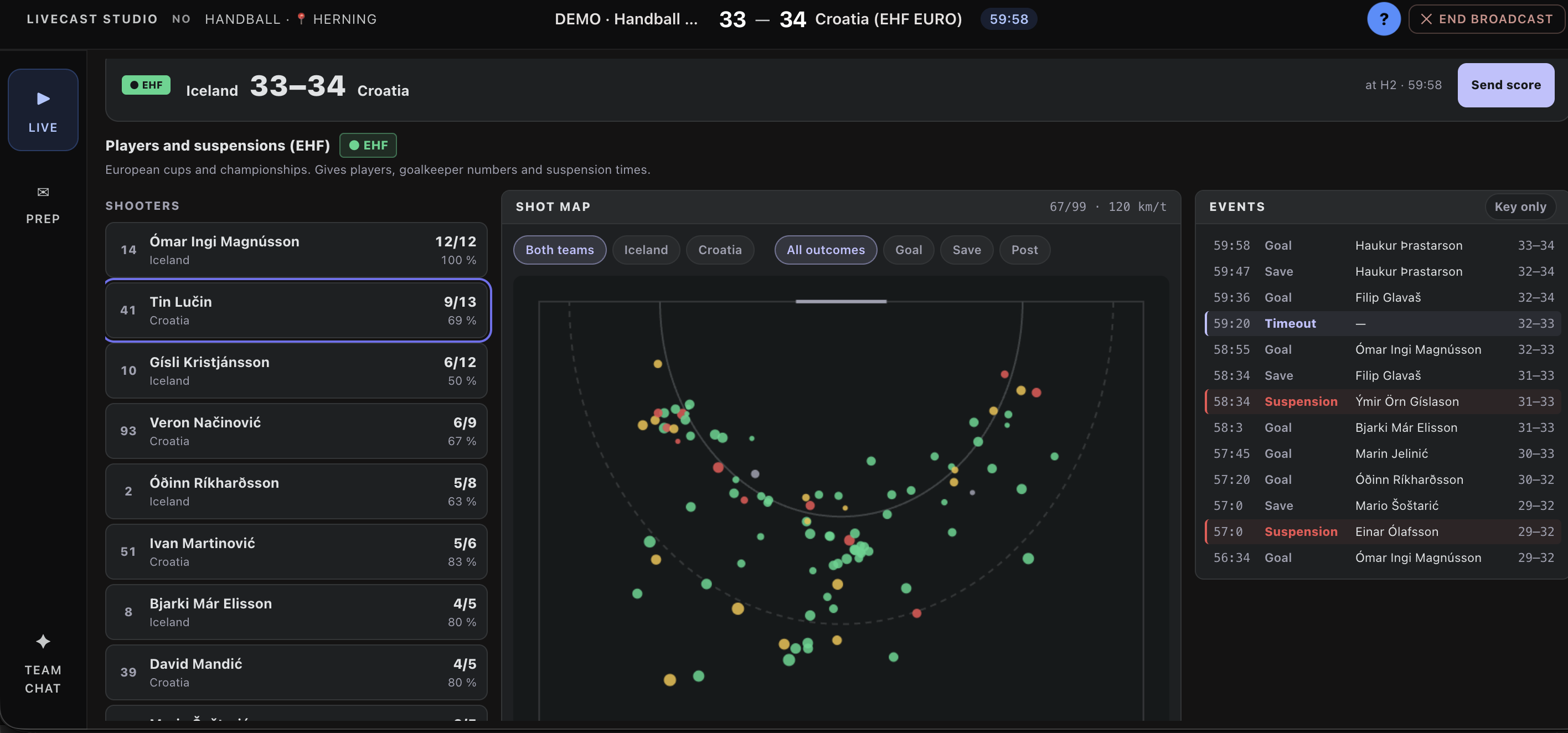This screenshot has width=1568, height=733.
Task: Filter shot map to Iceland
Action: (646, 250)
